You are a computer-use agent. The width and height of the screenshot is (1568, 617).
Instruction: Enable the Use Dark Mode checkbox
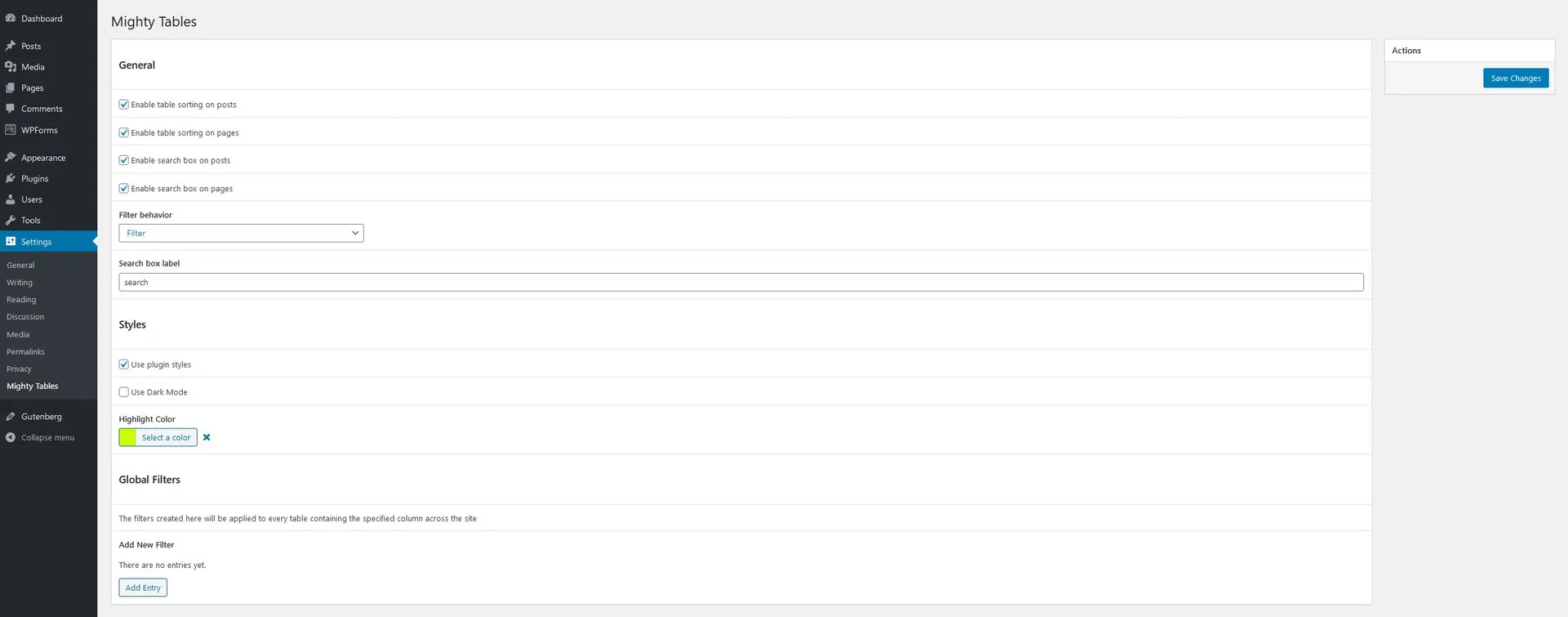pos(124,392)
